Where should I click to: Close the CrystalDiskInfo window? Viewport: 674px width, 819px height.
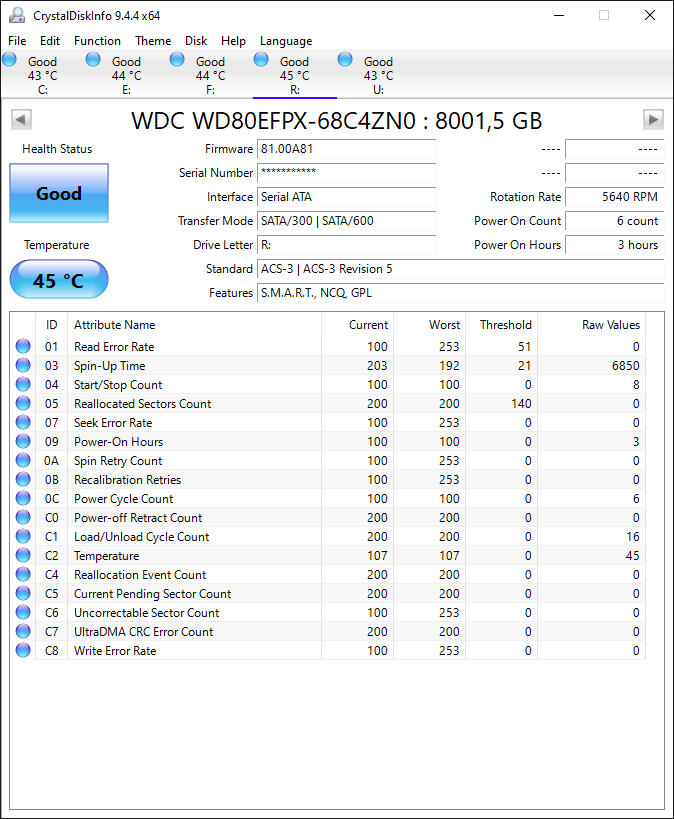(649, 15)
